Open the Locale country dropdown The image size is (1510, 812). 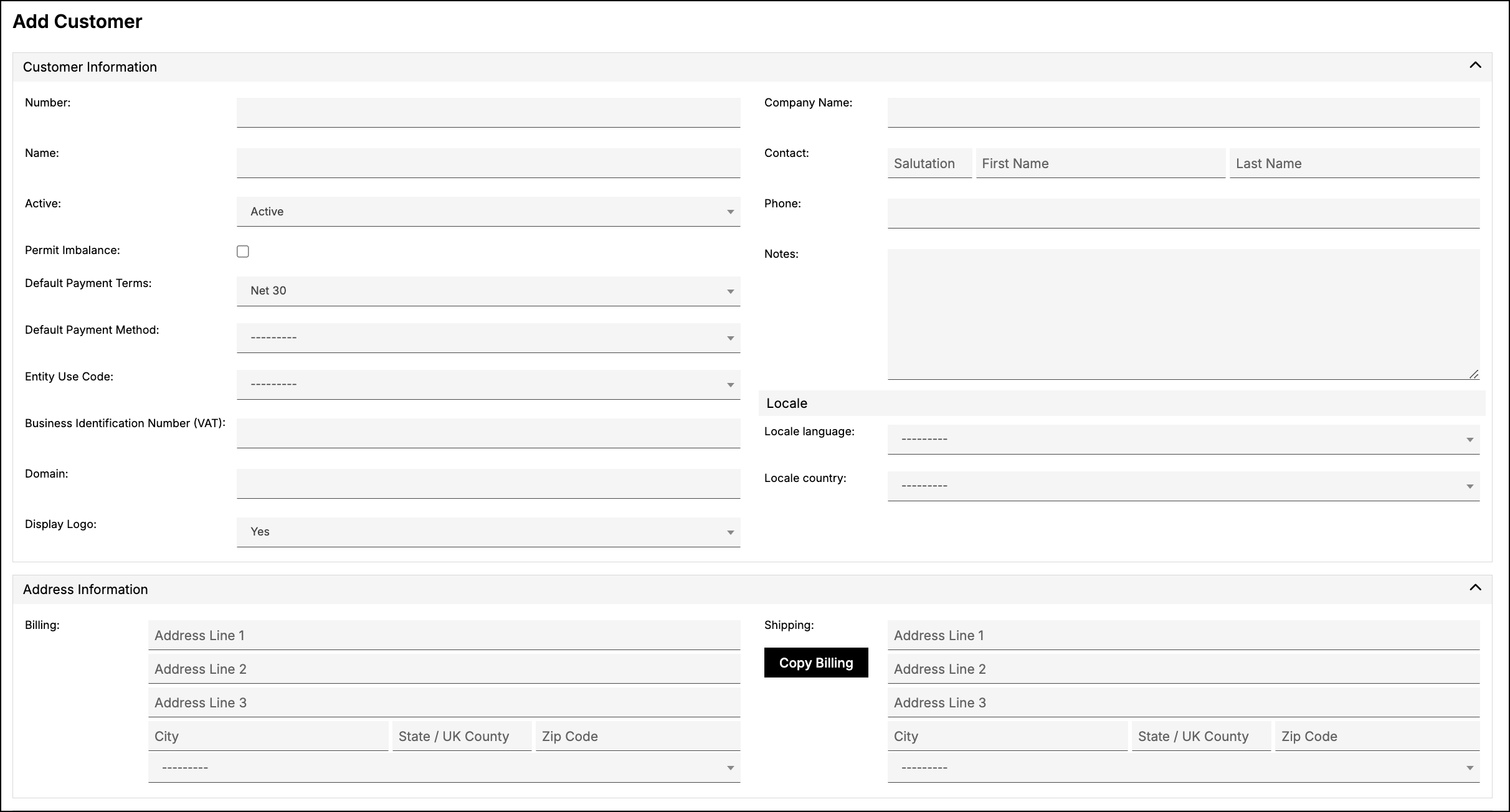(1184, 486)
